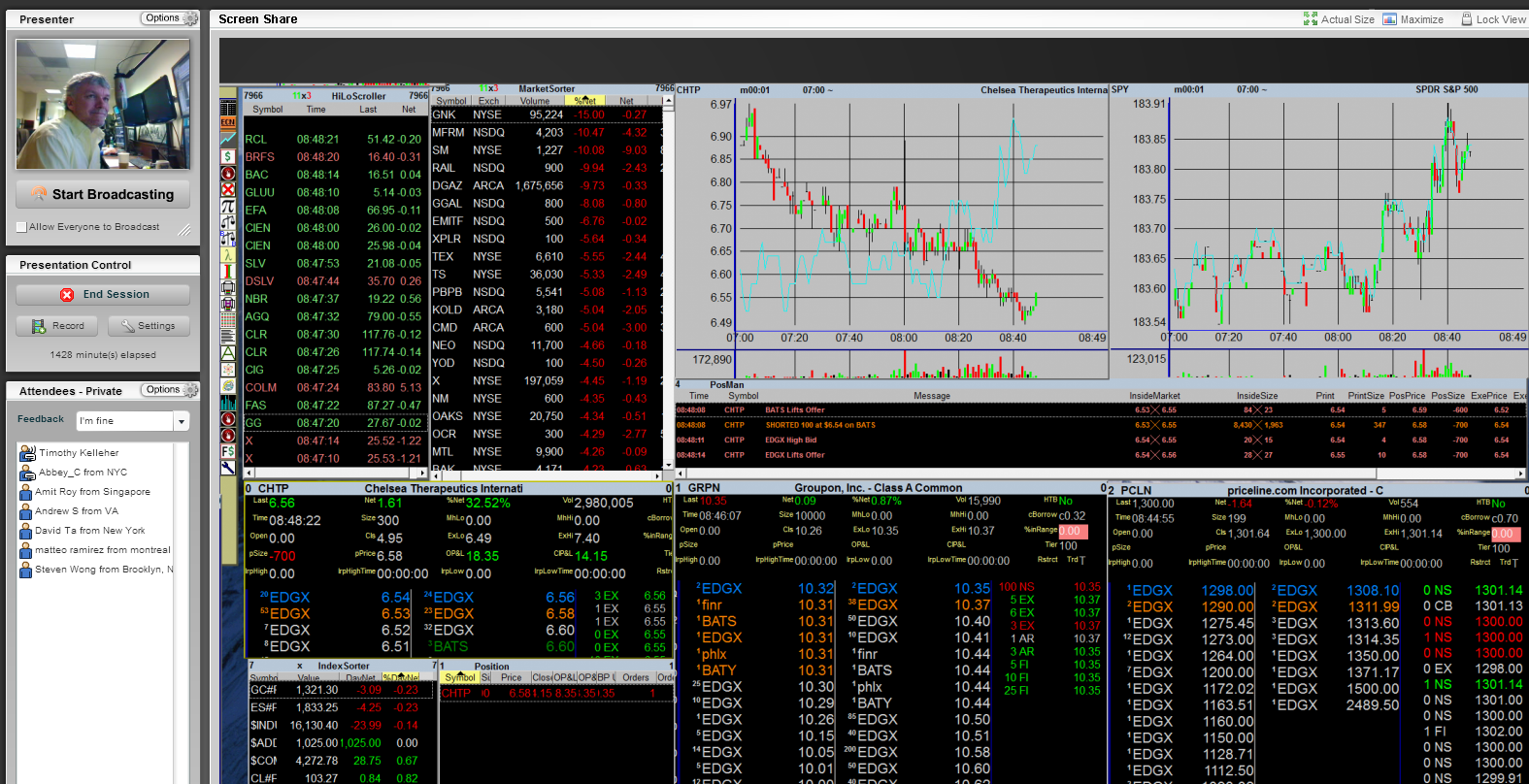The image size is (1529, 784).
Task: Click HiLoScroller scrollbar right arrow
Action: [x=422, y=474]
